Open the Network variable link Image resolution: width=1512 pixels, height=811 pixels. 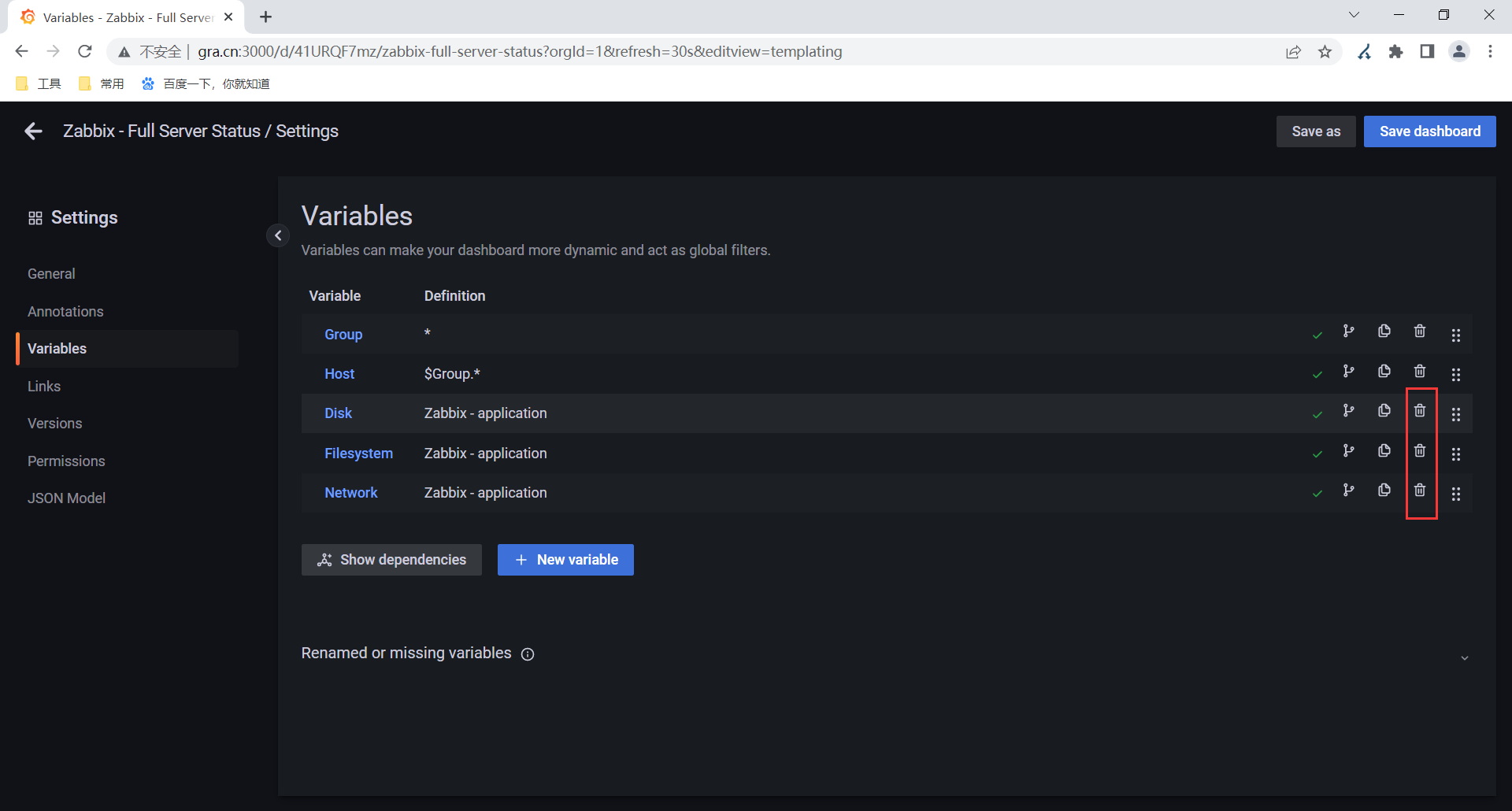pyautogui.click(x=351, y=493)
